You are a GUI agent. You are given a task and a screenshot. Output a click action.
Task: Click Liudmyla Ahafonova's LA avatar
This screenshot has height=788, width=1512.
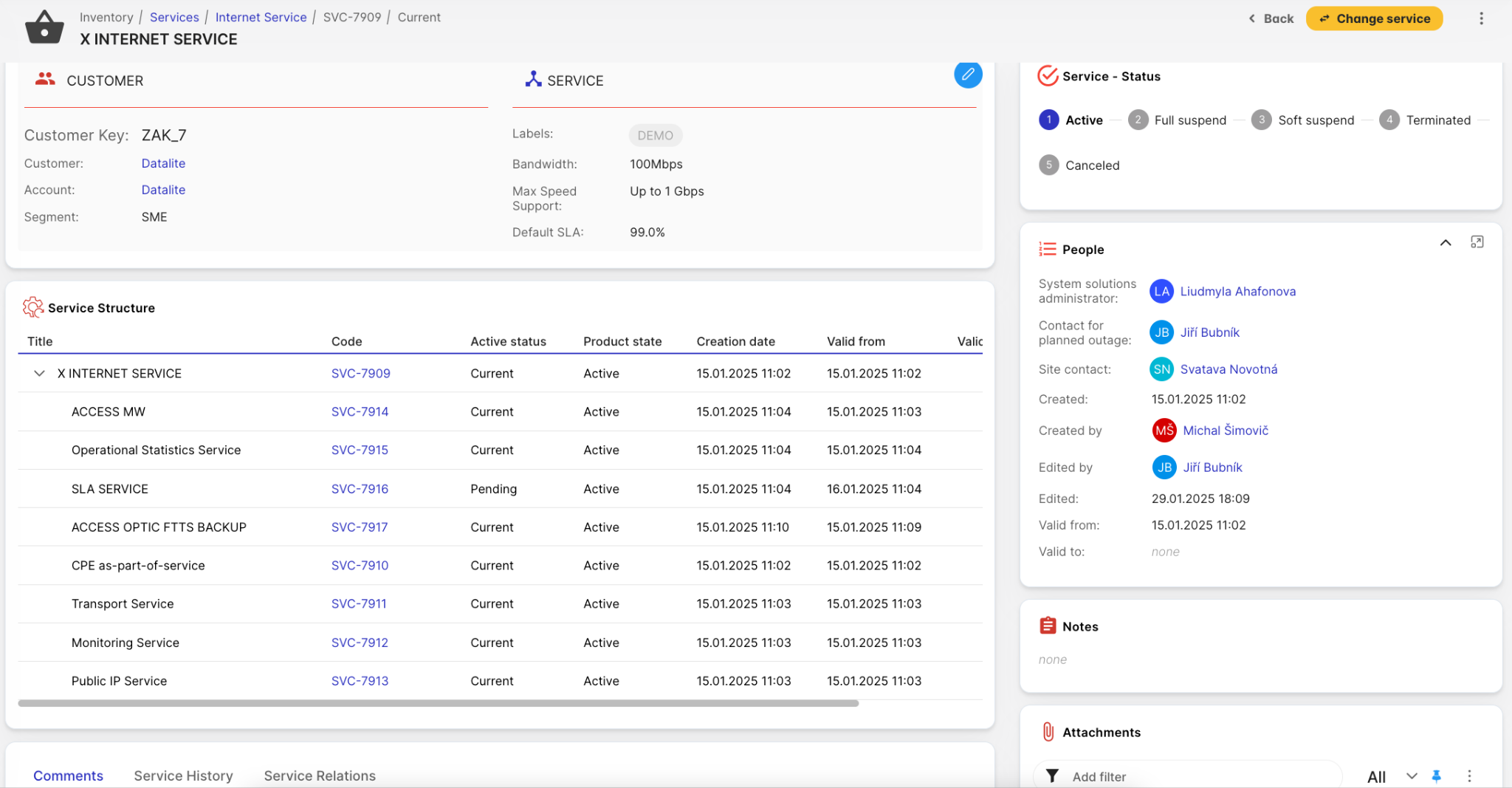click(1161, 292)
